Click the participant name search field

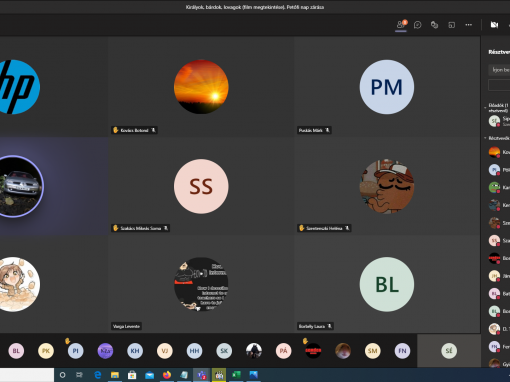[x=499, y=70]
